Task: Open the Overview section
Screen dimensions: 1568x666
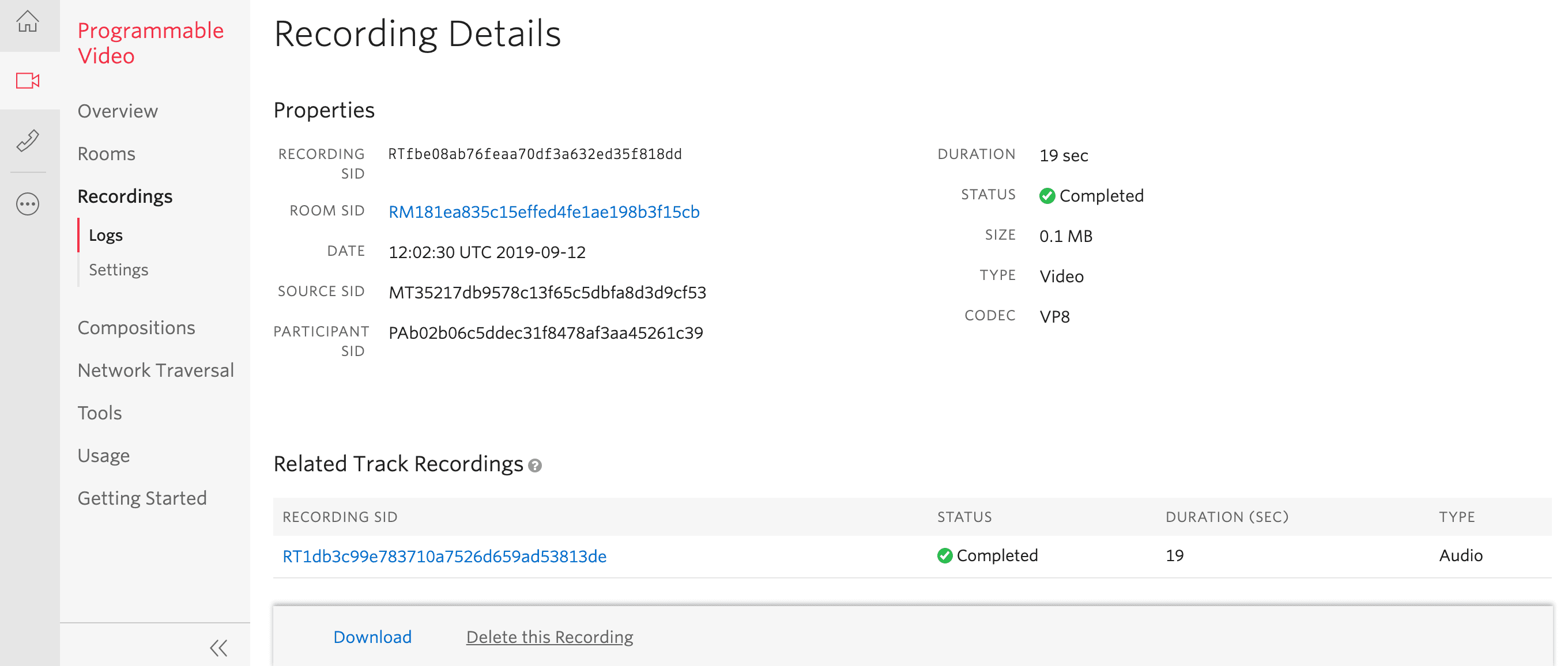Action: click(x=118, y=111)
